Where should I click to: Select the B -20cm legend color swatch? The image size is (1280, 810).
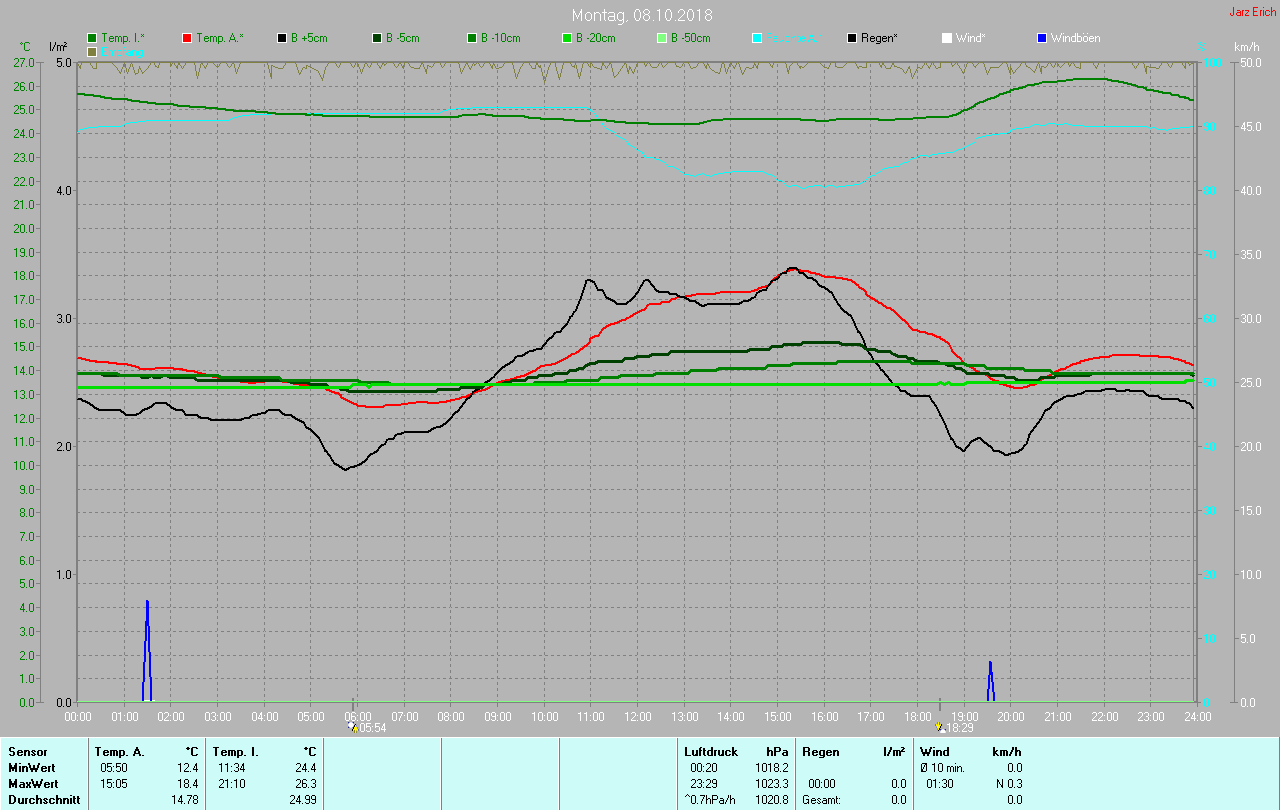point(566,38)
